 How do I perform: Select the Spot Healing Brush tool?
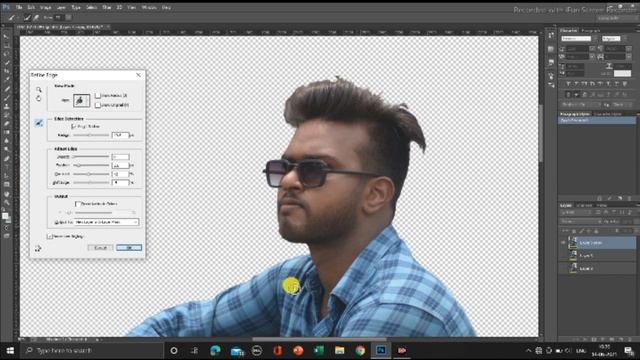pyautogui.click(x=6, y=89)
